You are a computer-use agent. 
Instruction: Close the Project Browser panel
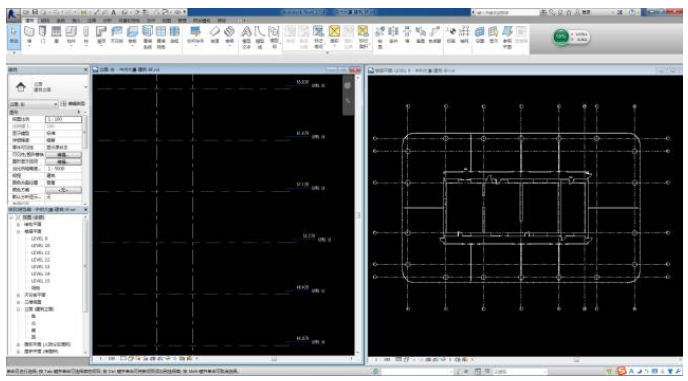pyautogui.click(x=86, y=209)
